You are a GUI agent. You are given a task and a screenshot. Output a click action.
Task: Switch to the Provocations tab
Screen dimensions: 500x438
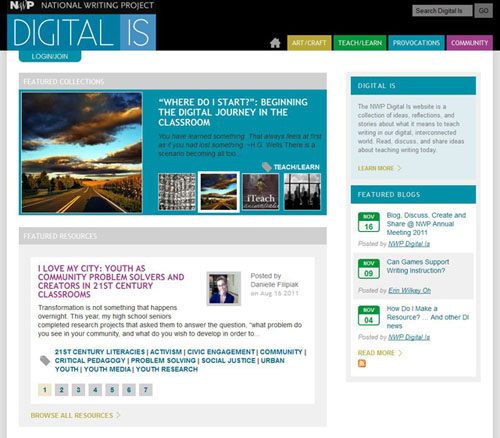click(x=416, y=43)
